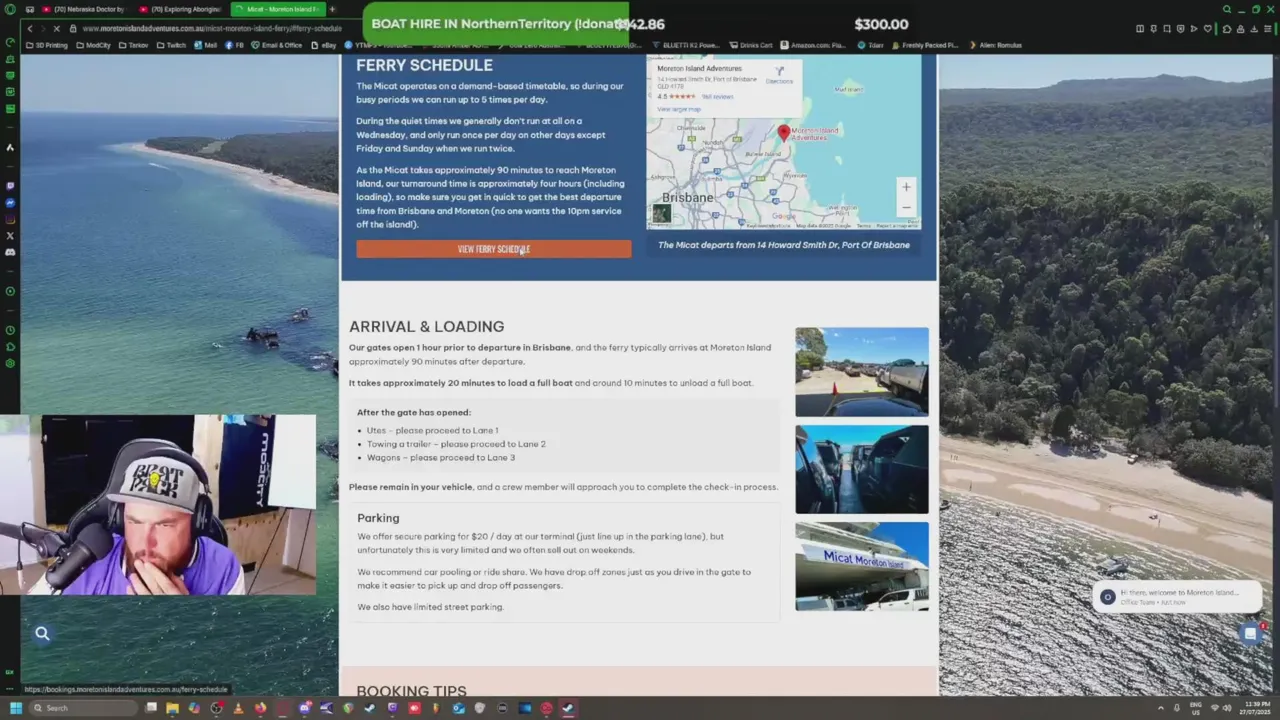Click the play toolbar icon
The image size is (1280, 720).
[x=1193, y=29]
